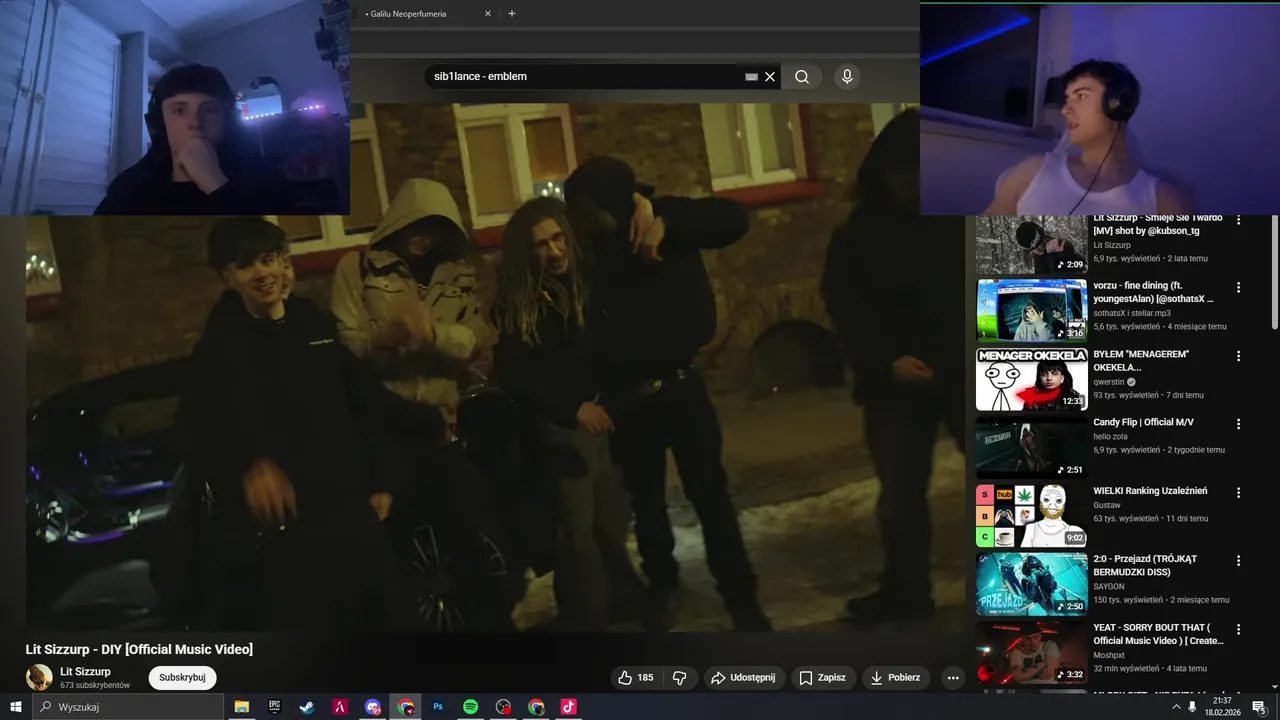Image resolution: width=1280 pixels, height=720 pixels.
Task: Click the 'Gustaw' channel name
Action: (x=1107, y=505)
